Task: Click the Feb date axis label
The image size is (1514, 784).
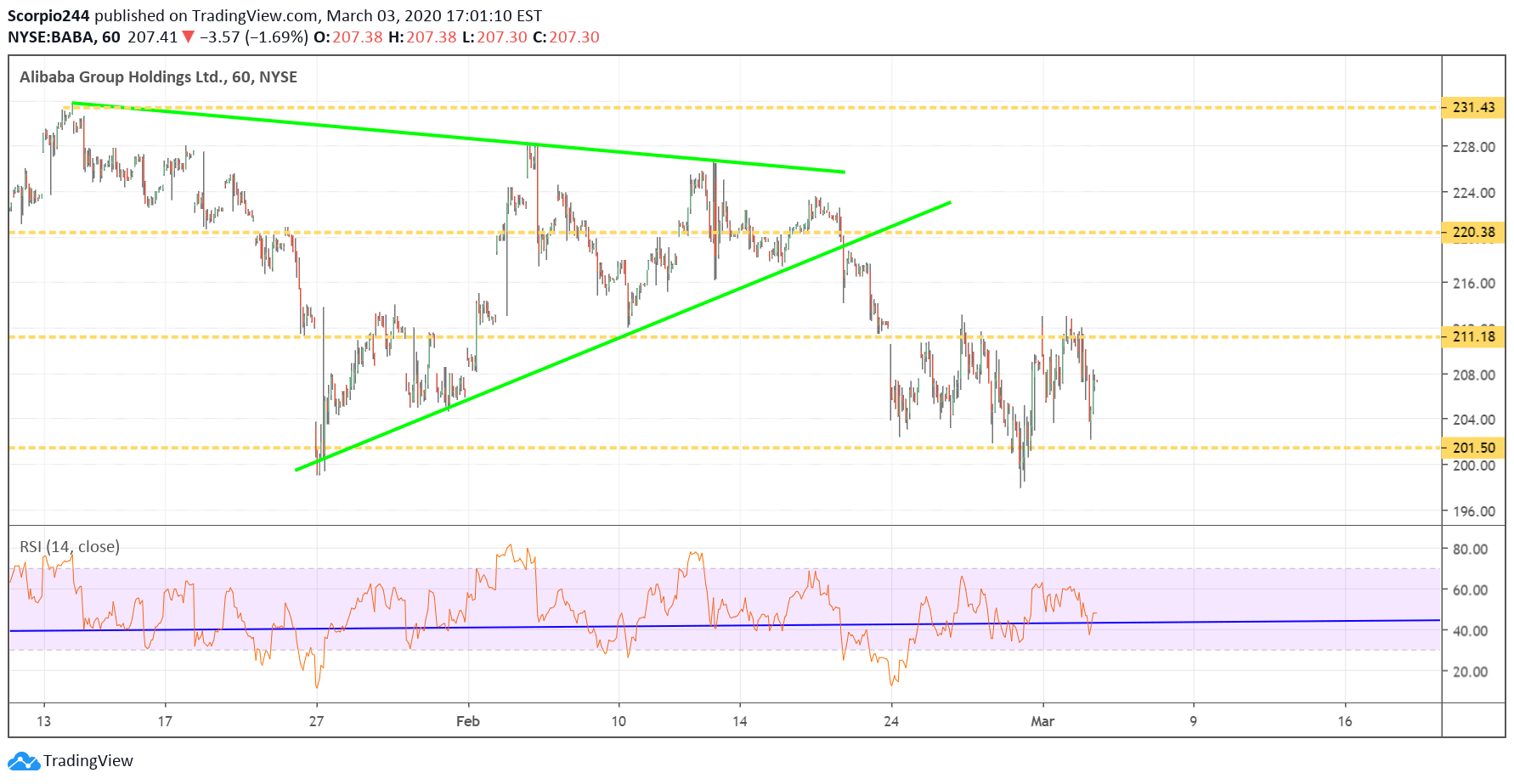Action: (x=468, y=721)
